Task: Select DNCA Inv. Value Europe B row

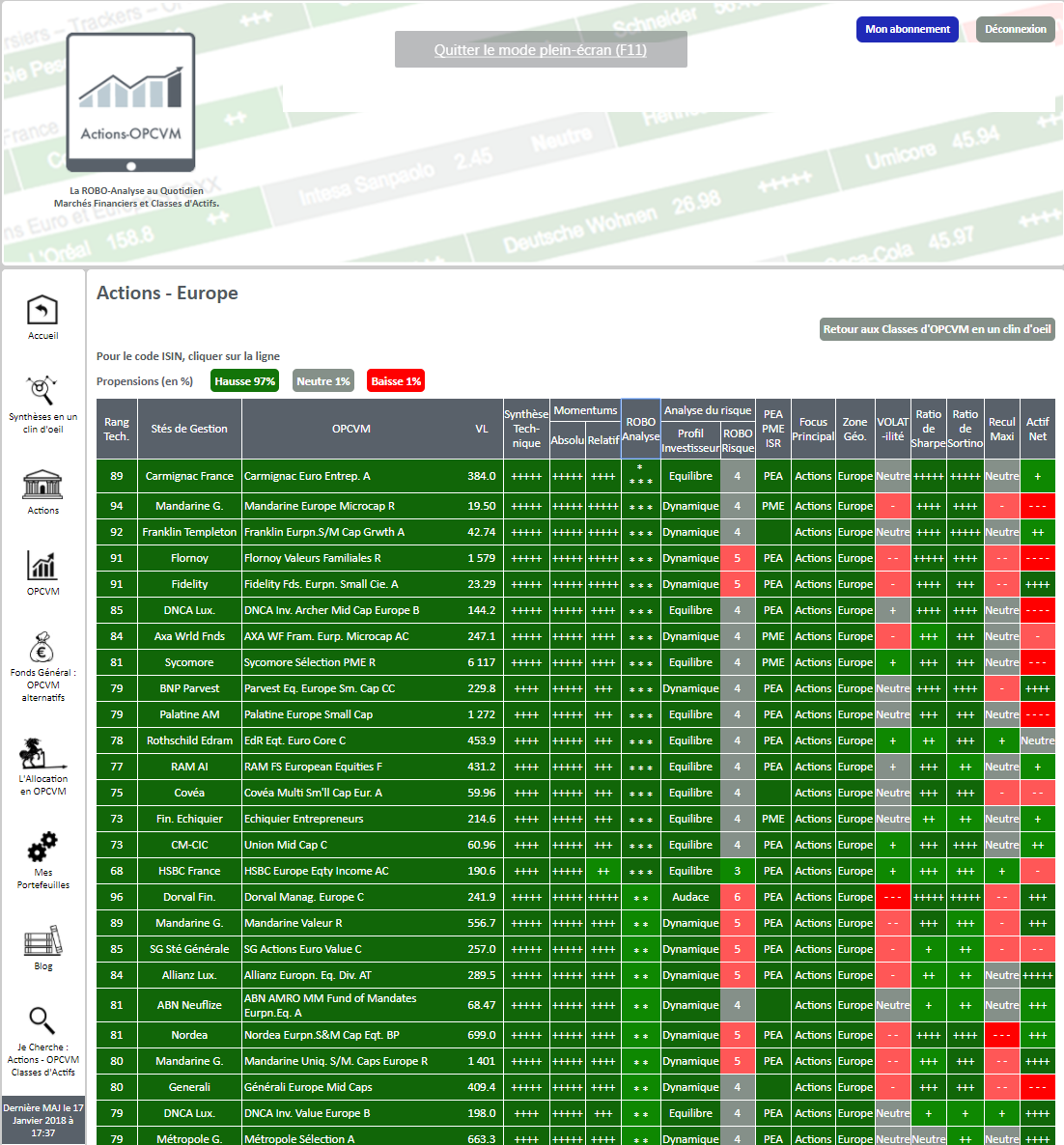Action: (575, 1113)
